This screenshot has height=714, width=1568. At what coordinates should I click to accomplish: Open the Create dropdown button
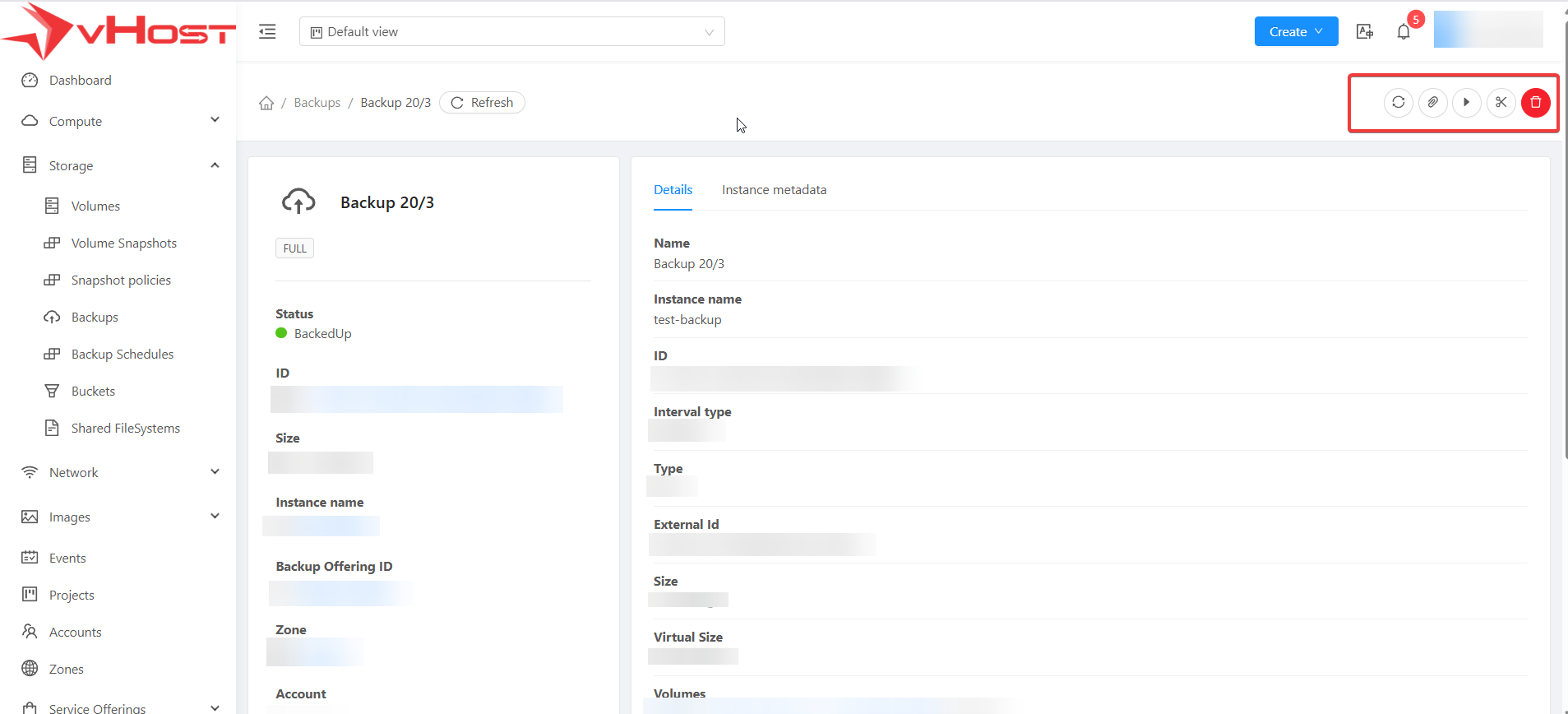tap(1295, 32)
